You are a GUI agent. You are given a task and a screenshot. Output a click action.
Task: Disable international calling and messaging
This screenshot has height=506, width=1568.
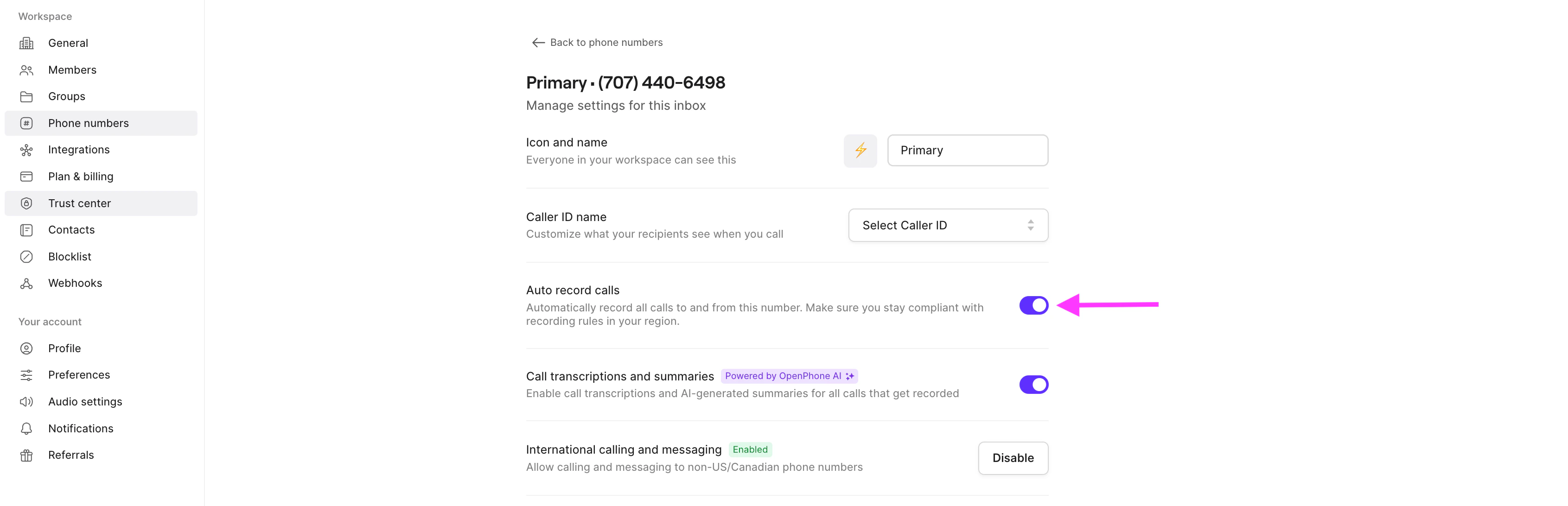click(x=1013, y=458)
